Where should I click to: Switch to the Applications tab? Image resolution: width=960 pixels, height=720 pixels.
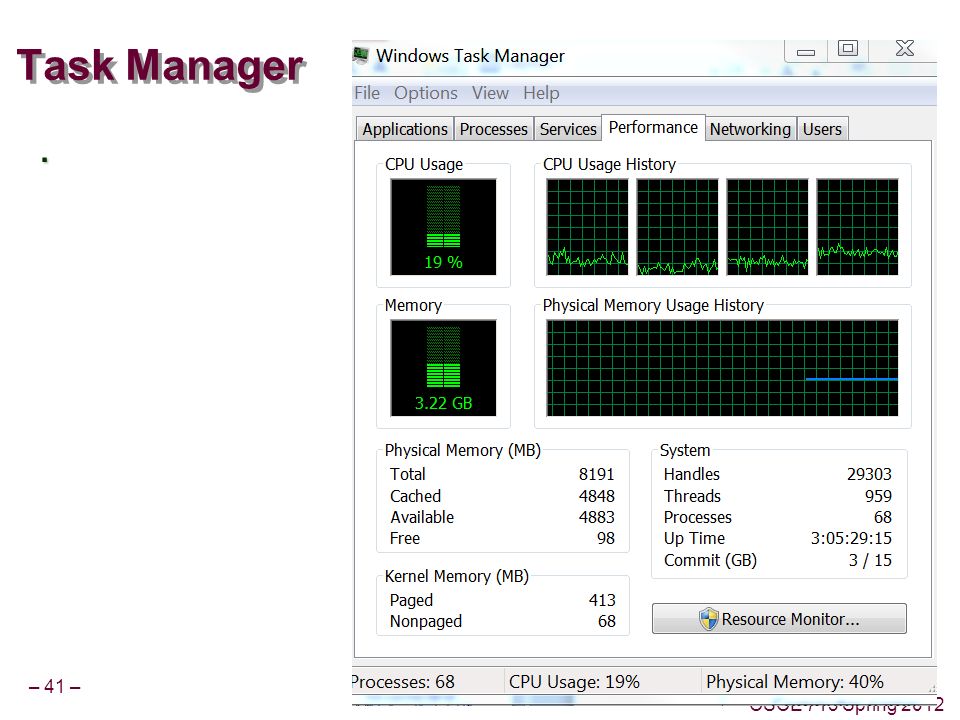(x=405, y=129)
